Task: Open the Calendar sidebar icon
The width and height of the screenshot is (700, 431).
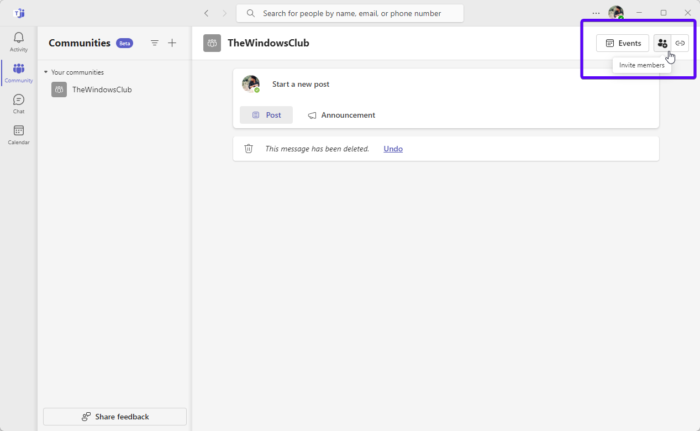Action: click(x=18, y=132)
